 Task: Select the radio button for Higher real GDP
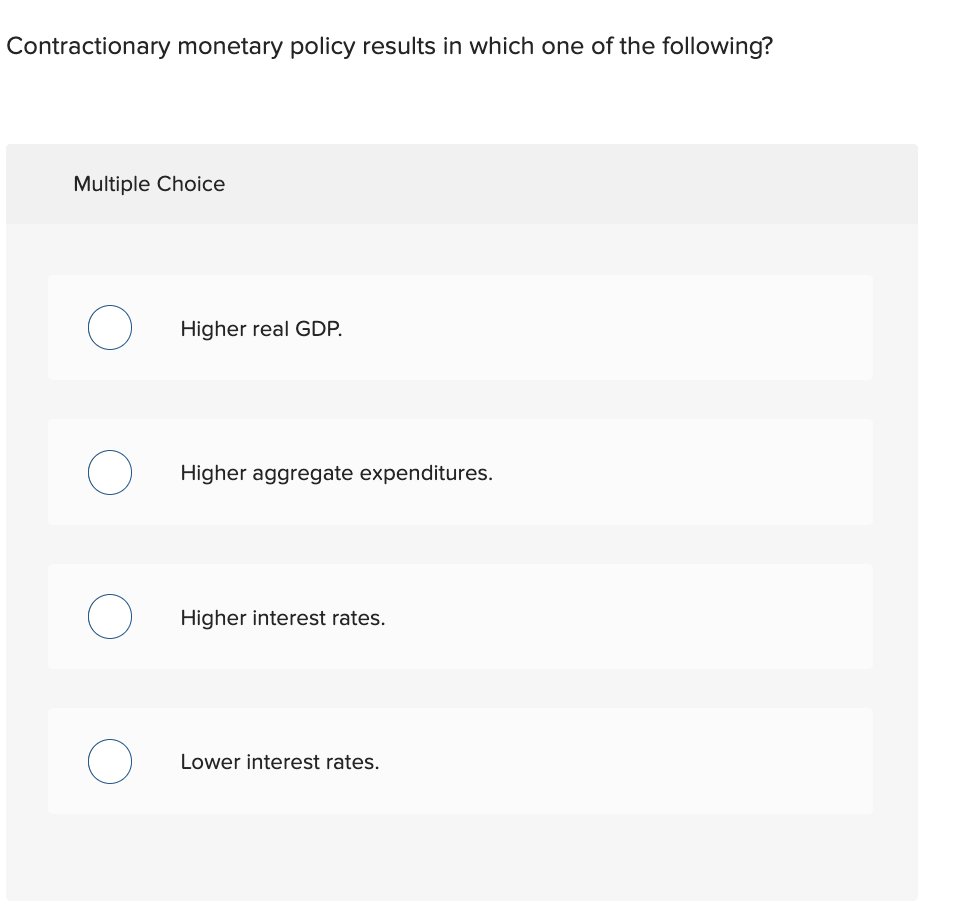109,327
